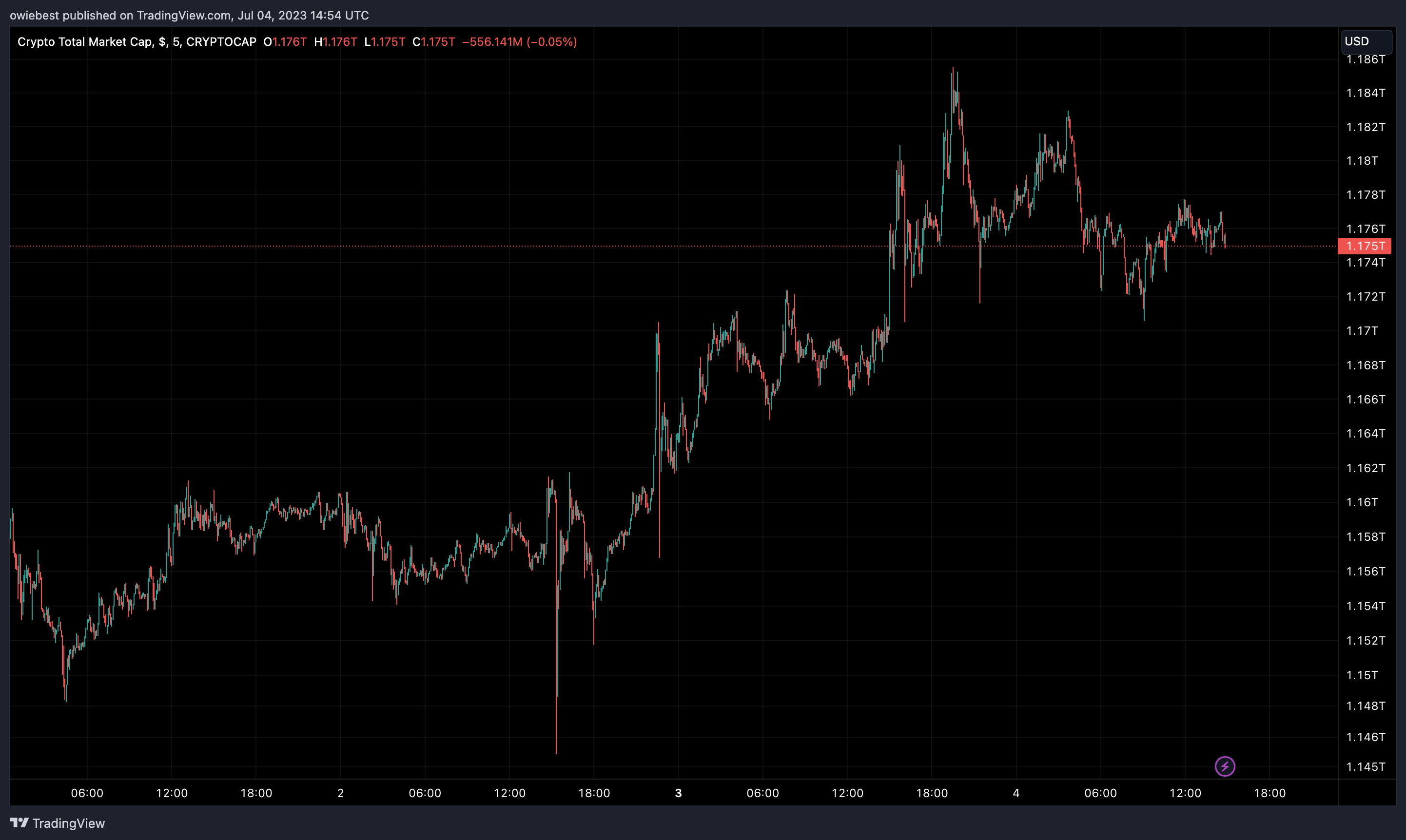
Task: Click the 1.168T price axis label
Action: [x=1365, y=365]
